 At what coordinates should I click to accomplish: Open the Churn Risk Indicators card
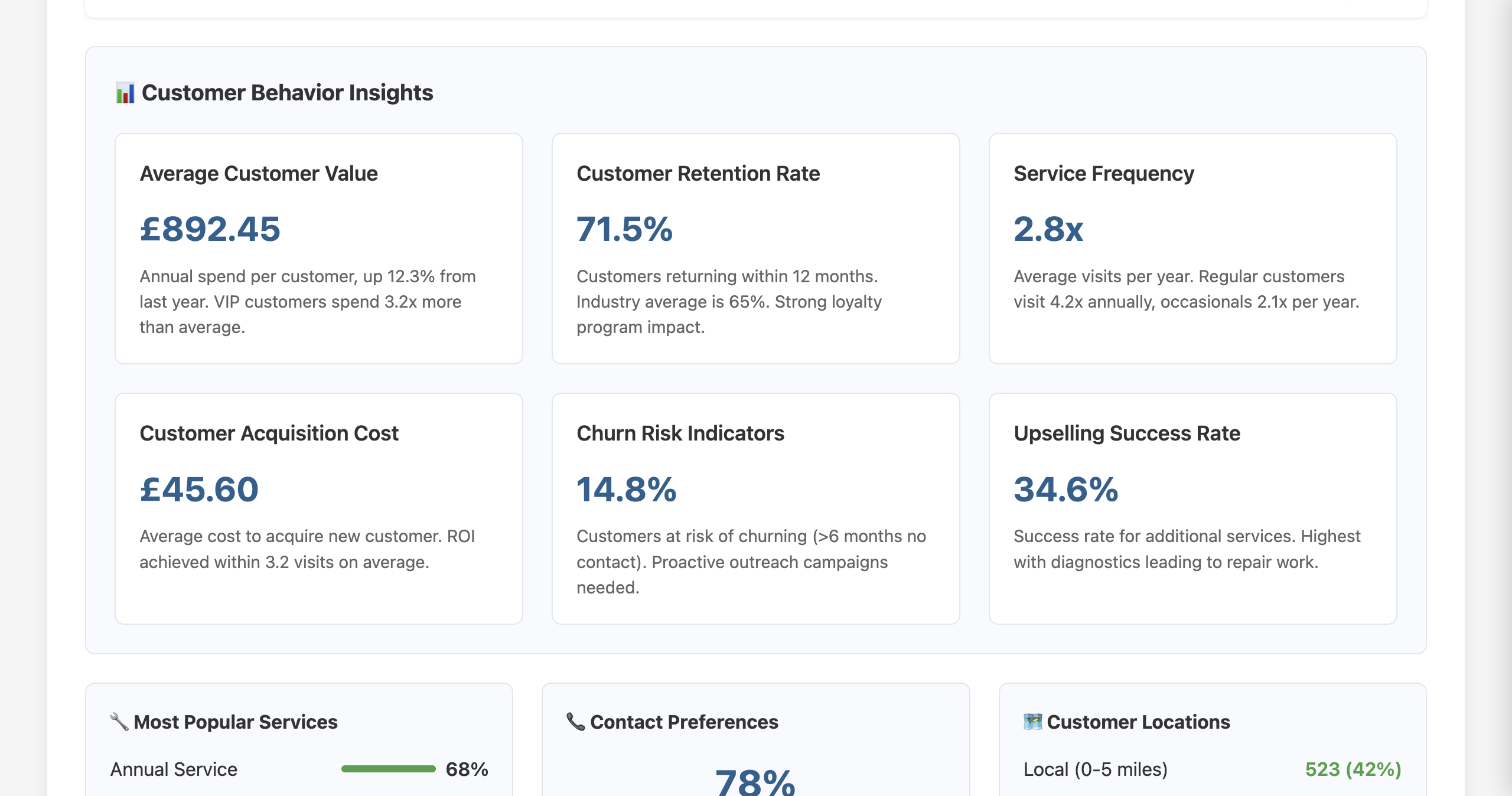pyautogui.click(x=756, y=508)
